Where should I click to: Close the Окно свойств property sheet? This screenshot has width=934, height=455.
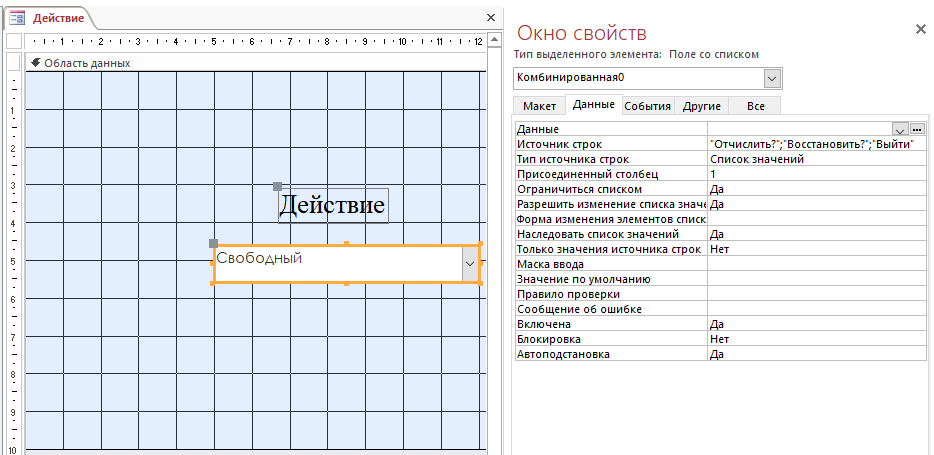920,30
